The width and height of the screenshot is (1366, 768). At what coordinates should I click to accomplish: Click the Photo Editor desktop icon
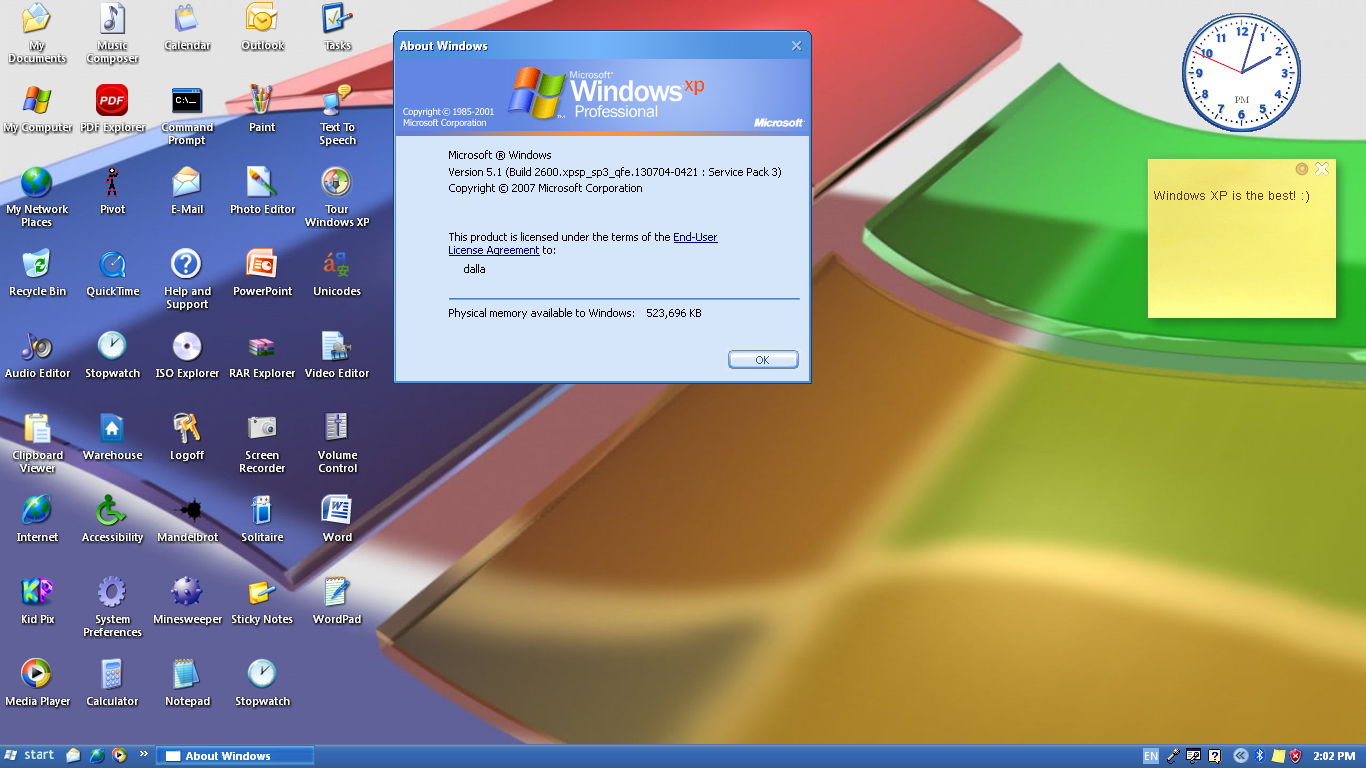point(262,191)
